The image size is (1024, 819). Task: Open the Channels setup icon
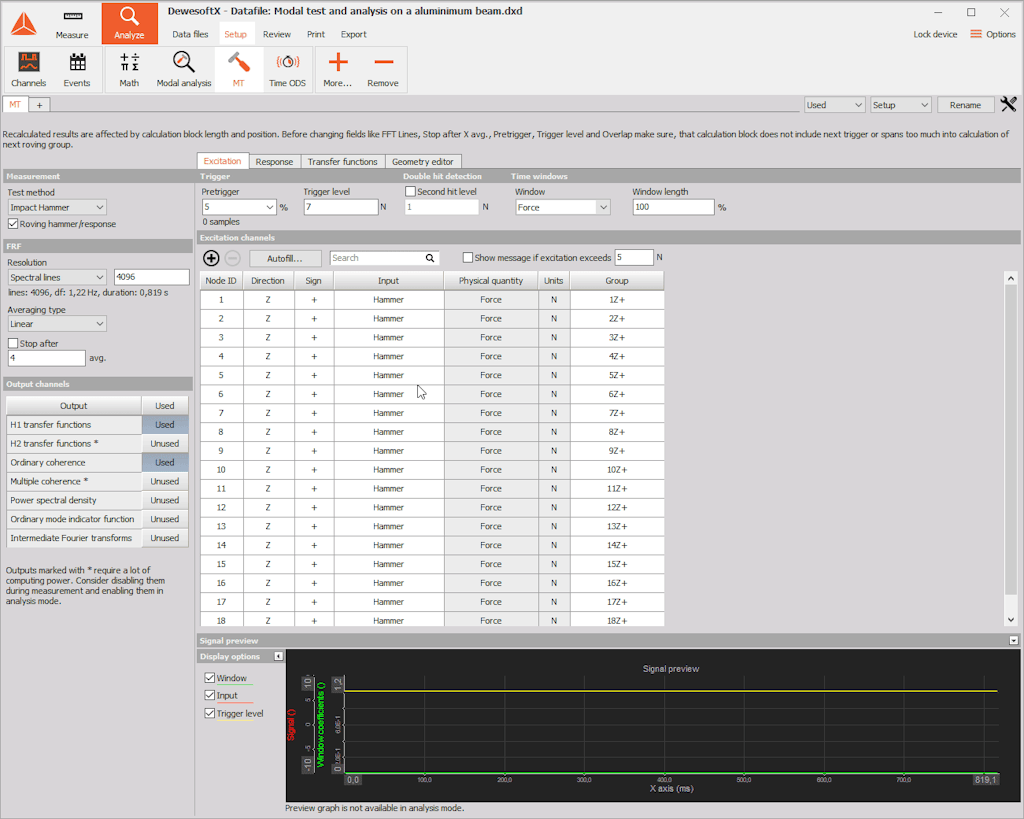(29, 69)
